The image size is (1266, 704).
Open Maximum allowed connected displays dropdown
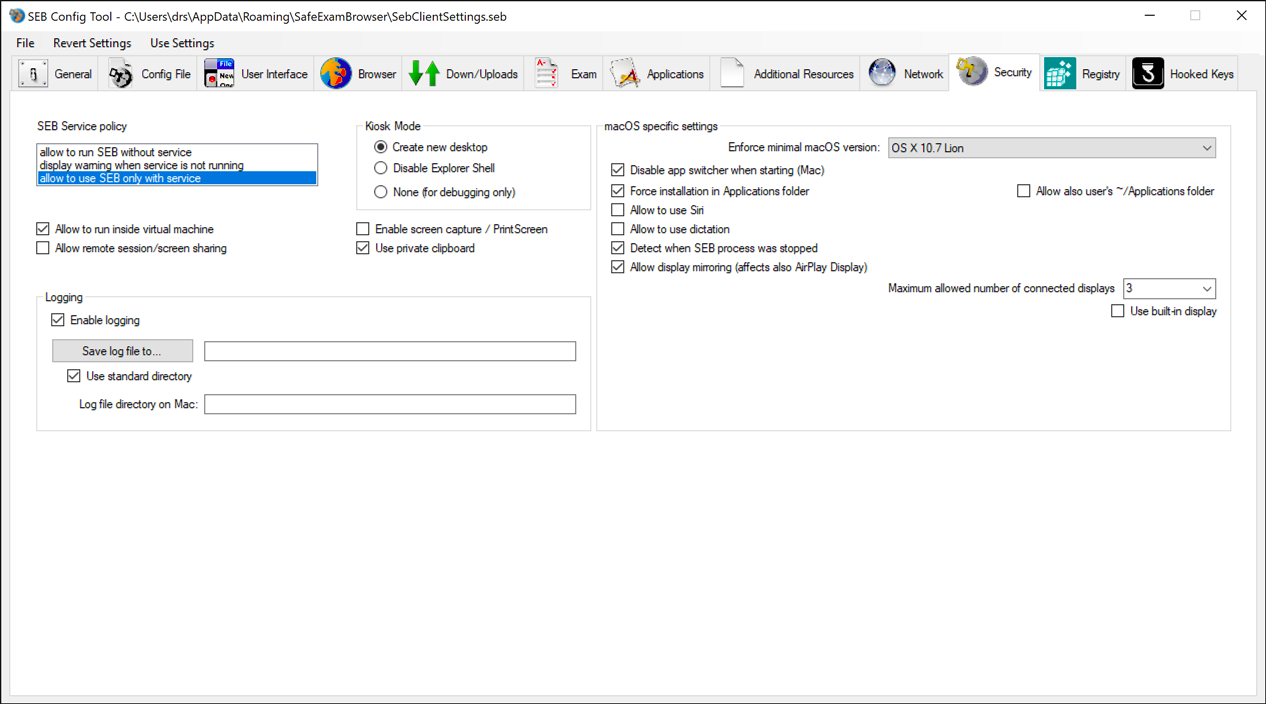1169,289
